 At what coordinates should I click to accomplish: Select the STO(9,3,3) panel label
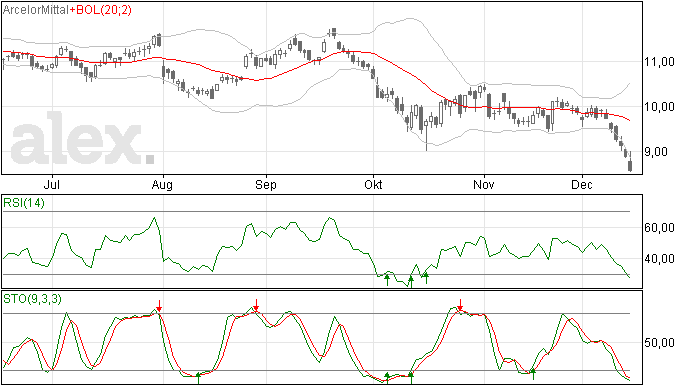32,299
